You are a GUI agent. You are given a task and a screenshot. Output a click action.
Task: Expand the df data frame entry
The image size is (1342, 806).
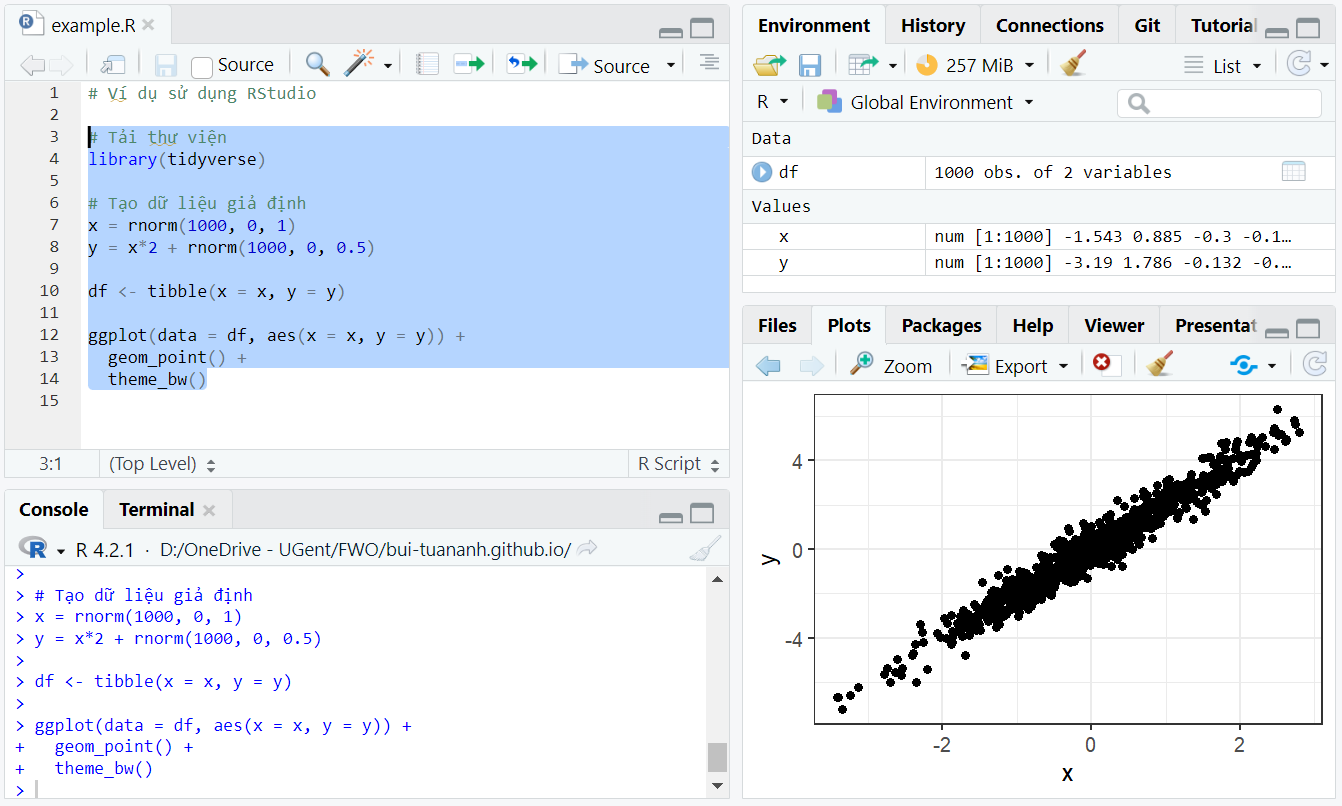click(x=762, y=172)
